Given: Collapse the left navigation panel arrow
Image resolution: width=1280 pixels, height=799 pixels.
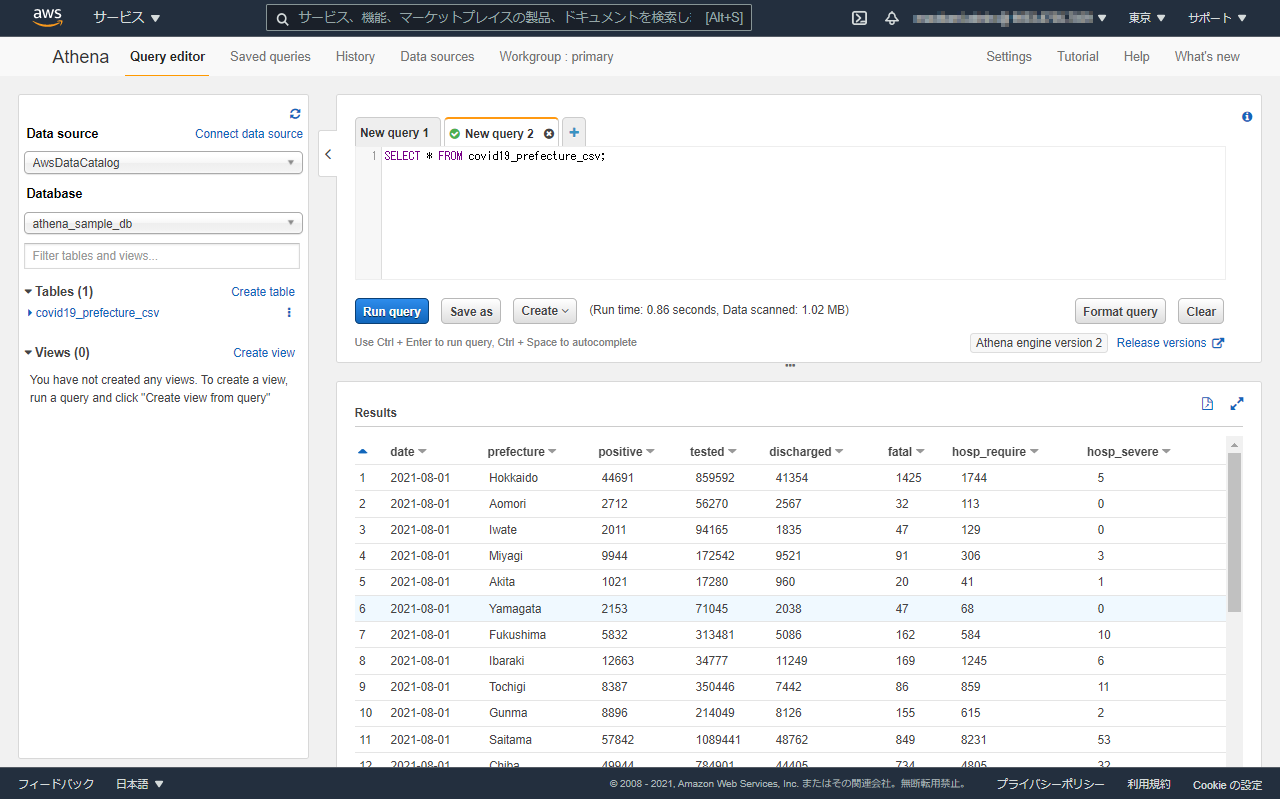Looking at the screenshot, I should (328, 154).
